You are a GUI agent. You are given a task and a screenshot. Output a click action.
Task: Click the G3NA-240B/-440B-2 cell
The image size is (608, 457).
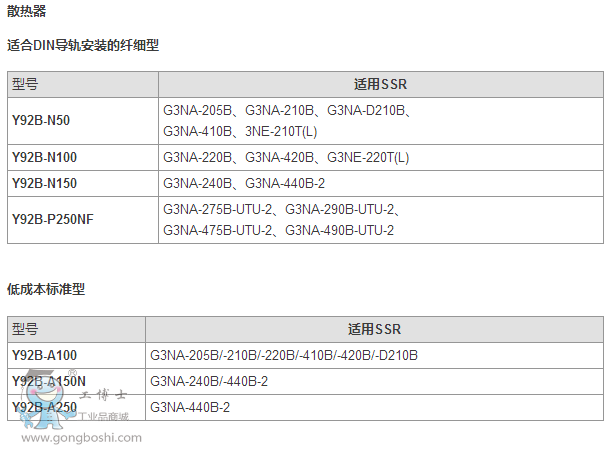[x=209, y=381]
